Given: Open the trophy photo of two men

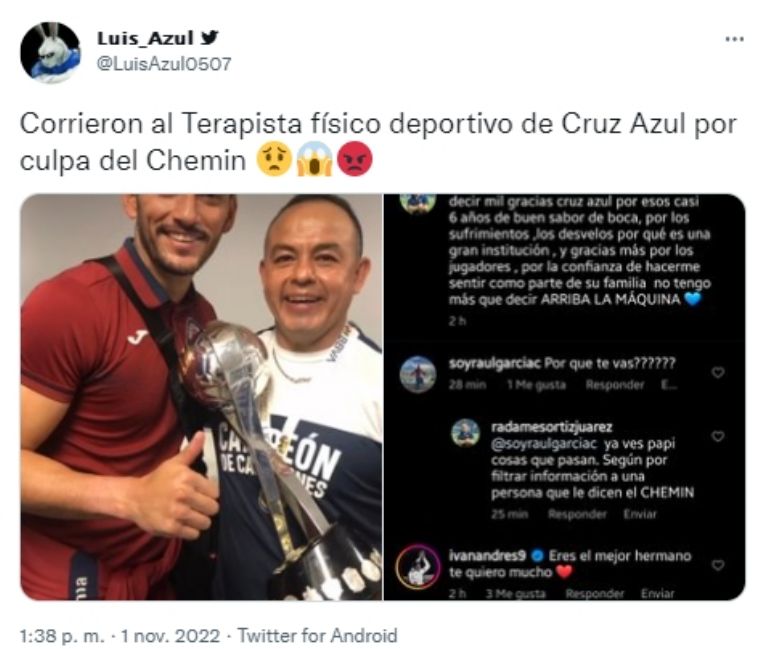Looking at the screenshot, I should (x=201, y=397).
